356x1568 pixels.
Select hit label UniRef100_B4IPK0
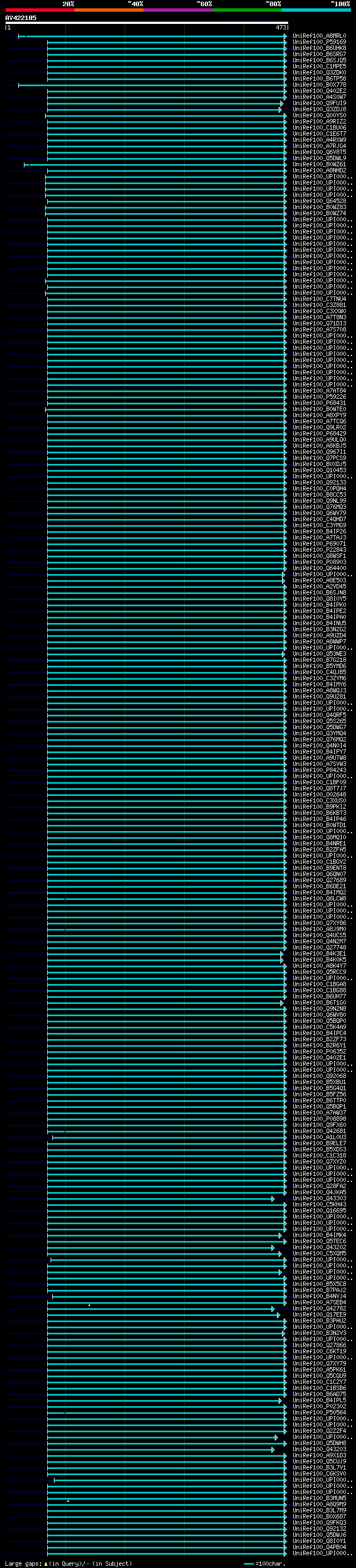pos(319,605)
